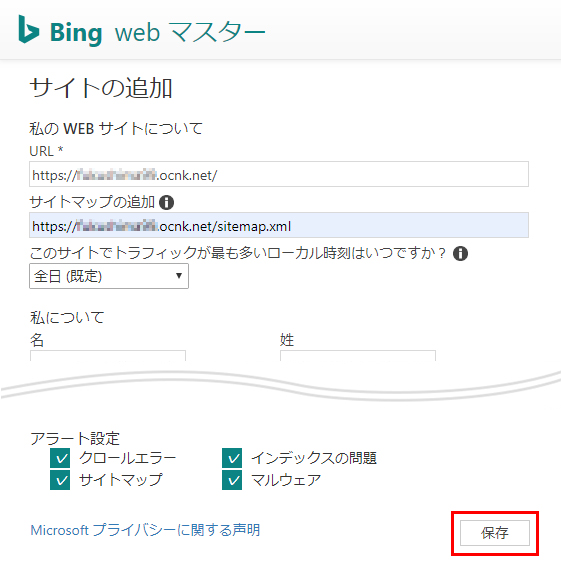This screenshot has height=573, width=562.
Task: Toggle the サイトマップ alert checkbox
Action: [x=60, y=480]
